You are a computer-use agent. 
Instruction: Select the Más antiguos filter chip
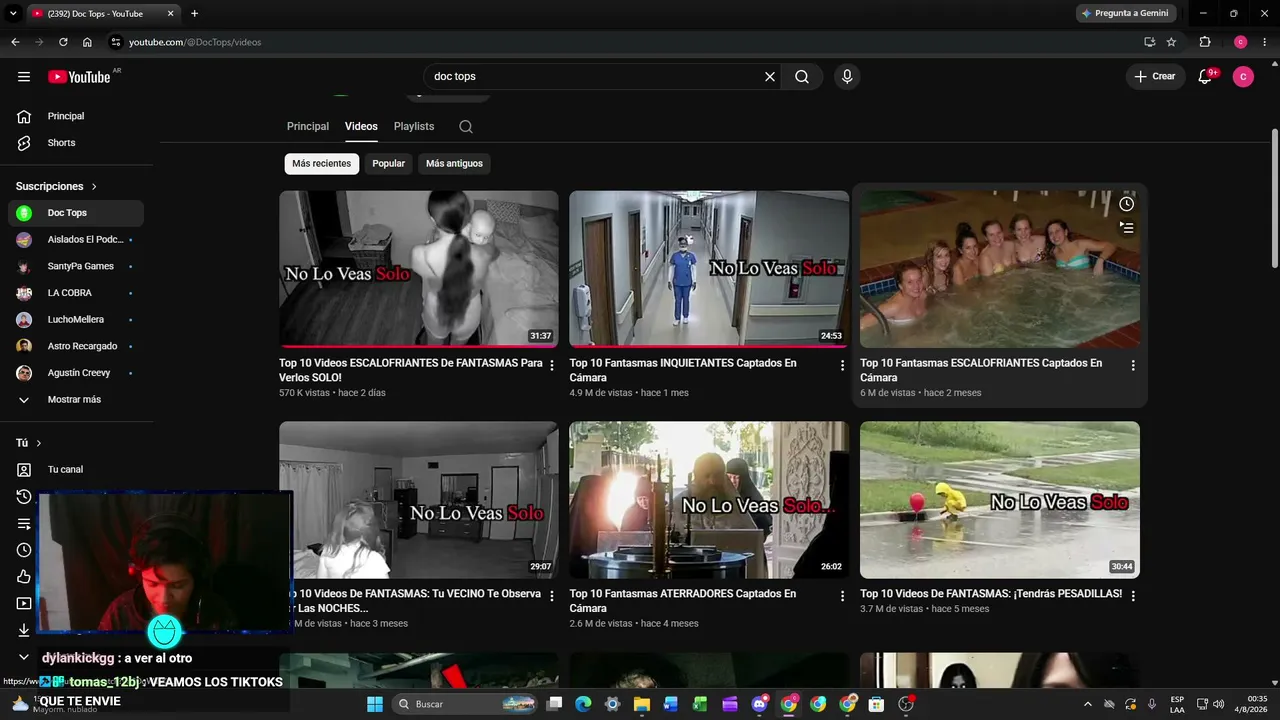[x=454, y=164]
